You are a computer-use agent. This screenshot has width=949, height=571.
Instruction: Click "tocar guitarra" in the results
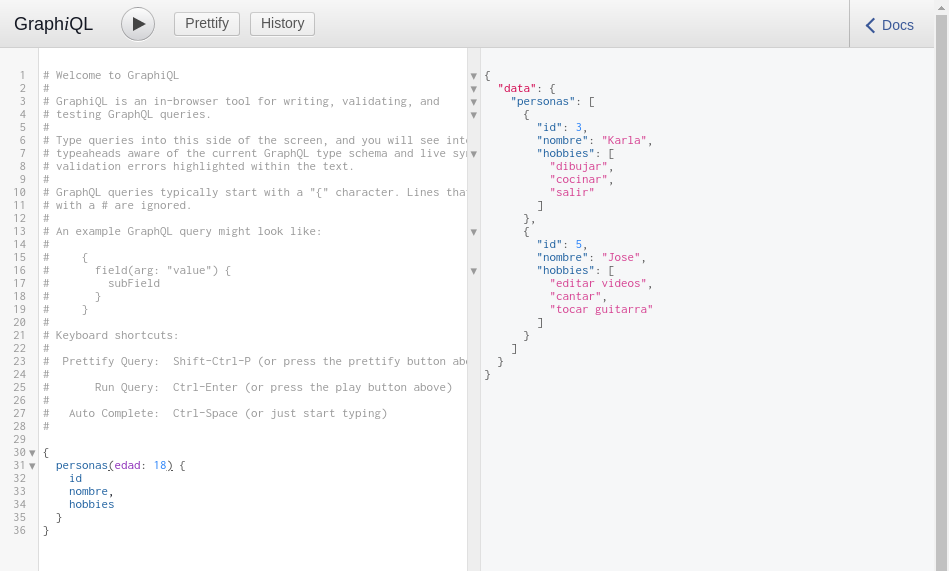tap(601, 309)
